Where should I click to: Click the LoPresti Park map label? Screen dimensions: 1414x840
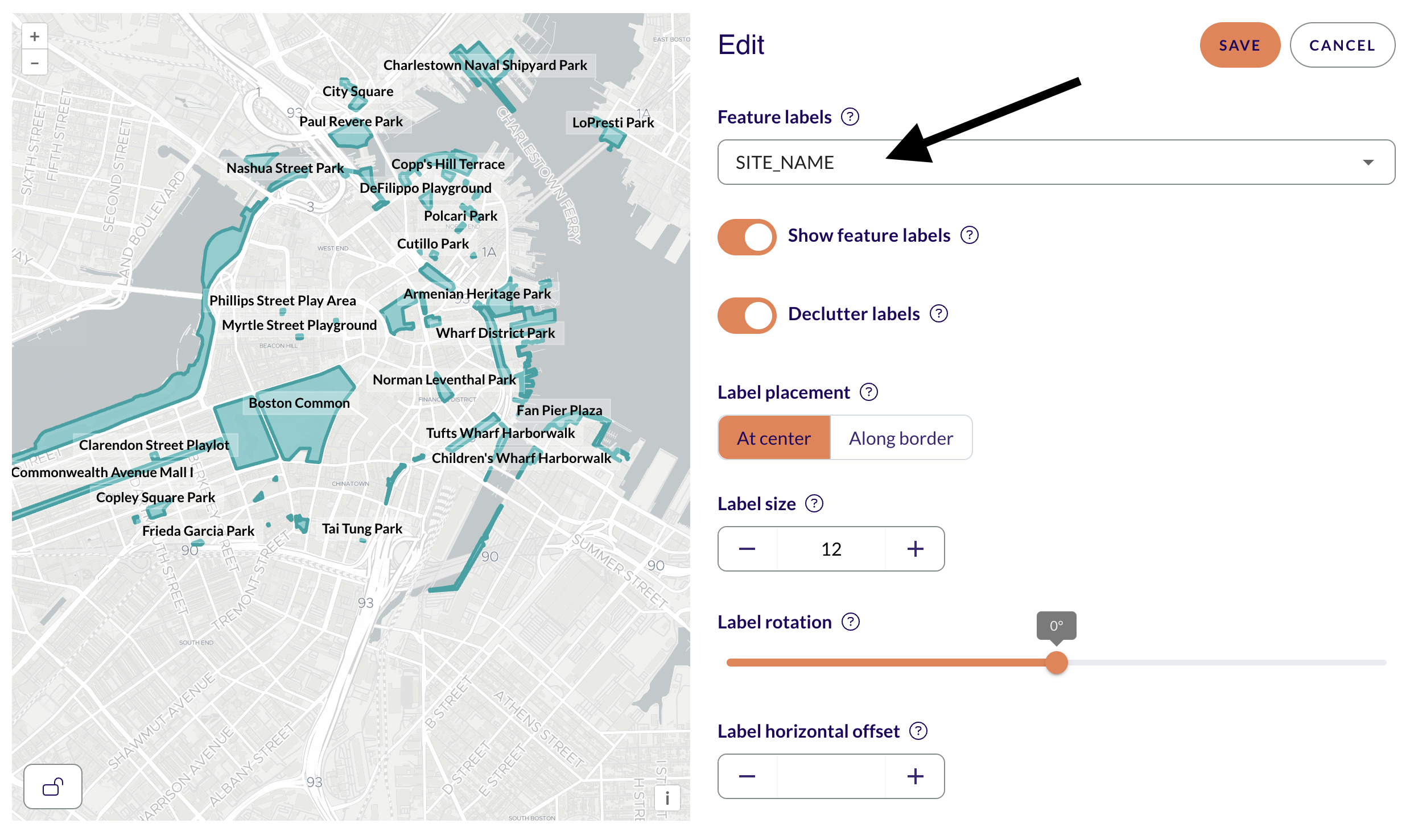click(613, 122)
